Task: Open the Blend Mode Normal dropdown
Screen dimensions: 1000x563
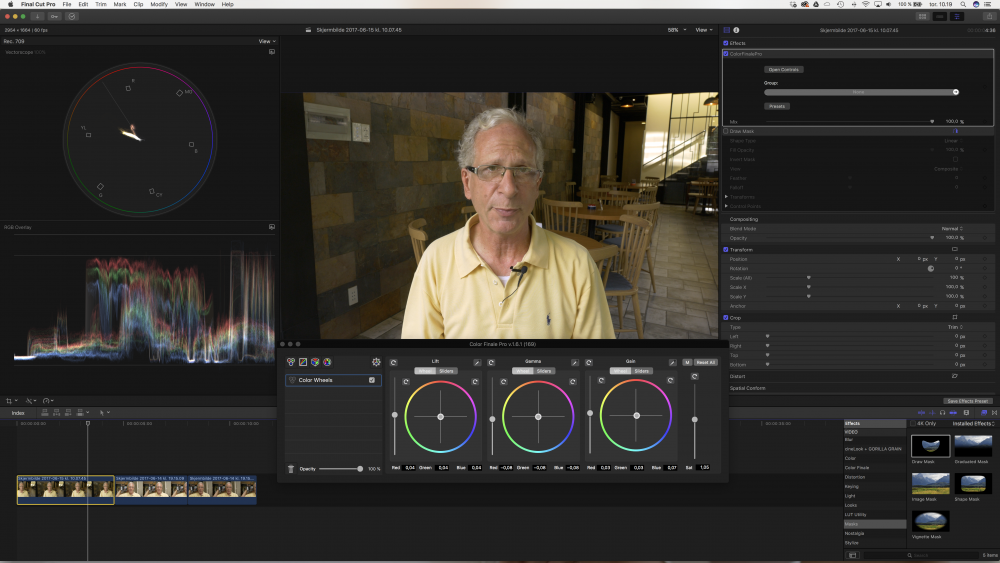Action: (x=952, y=228)
